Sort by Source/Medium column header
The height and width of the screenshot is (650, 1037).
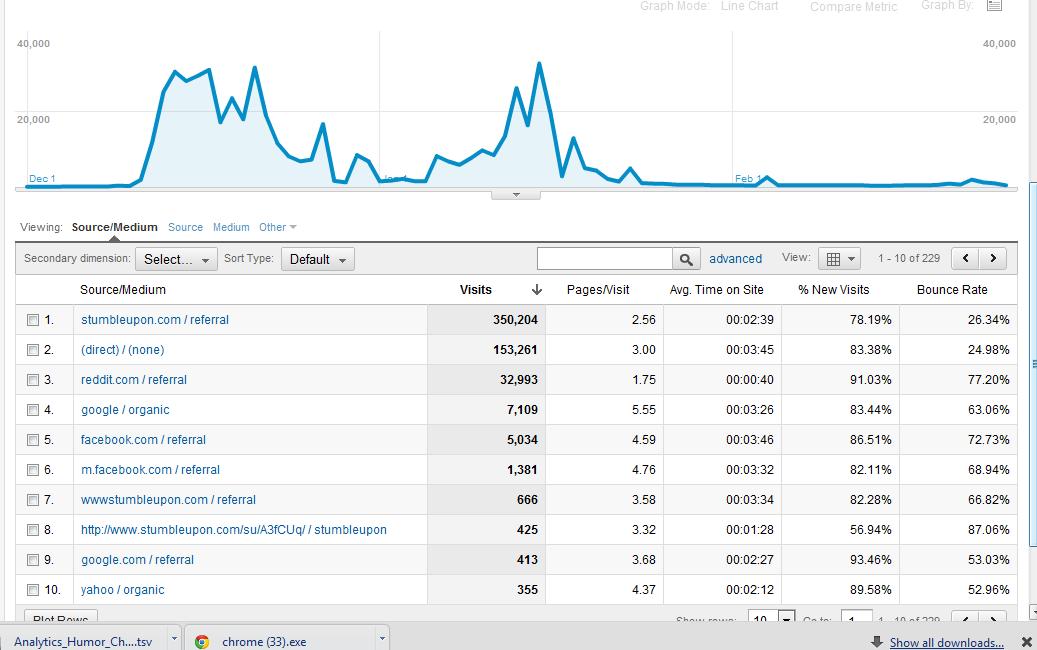pyautogui.click(x=123, y=290)
